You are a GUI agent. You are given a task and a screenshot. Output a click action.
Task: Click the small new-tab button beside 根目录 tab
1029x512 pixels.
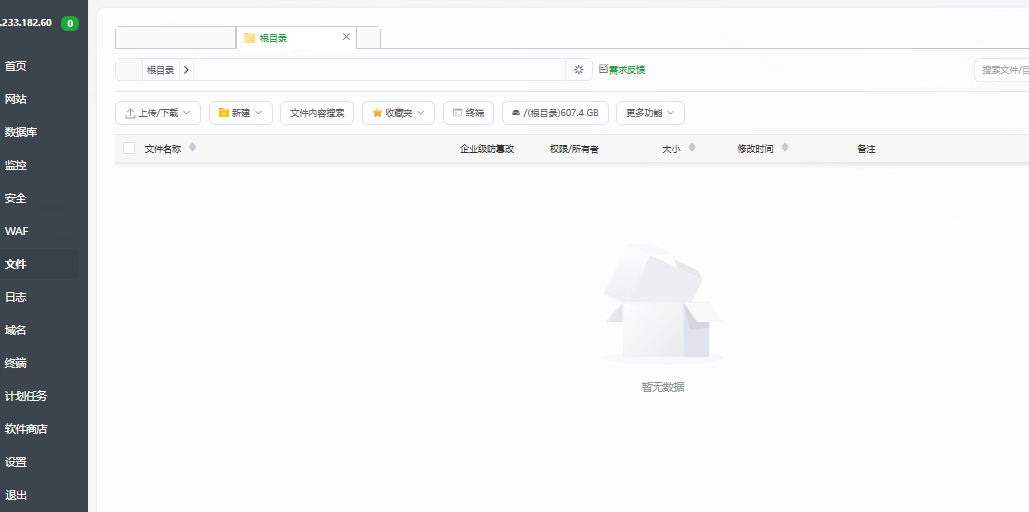368,37
